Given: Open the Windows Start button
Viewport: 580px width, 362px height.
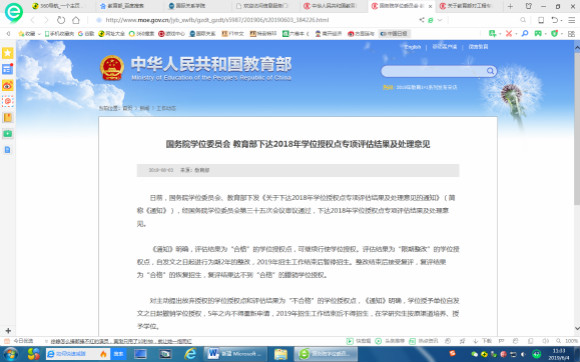Looking at the screenshot, I should (10, 354).
